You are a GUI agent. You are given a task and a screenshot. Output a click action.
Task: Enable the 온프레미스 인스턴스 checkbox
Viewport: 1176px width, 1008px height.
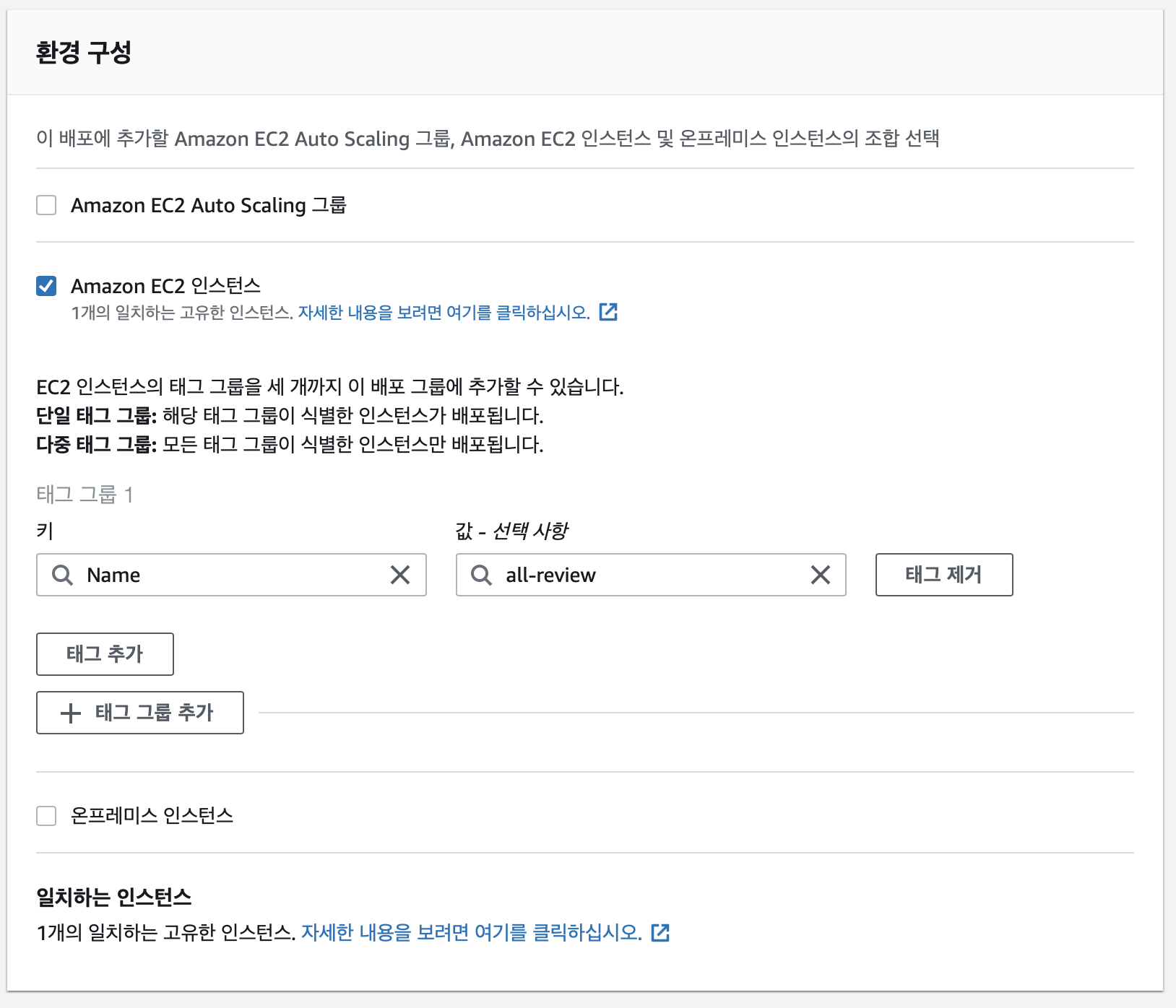(46, 816)
